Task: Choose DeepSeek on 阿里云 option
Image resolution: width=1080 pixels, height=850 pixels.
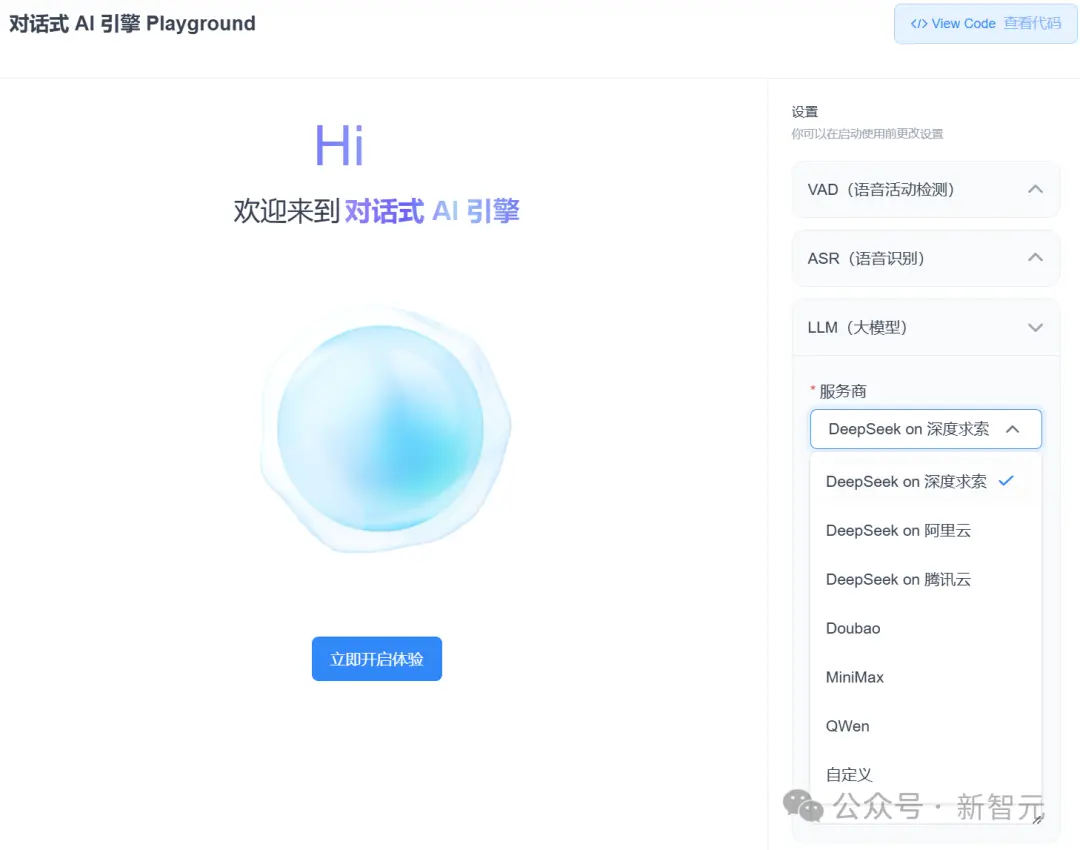Action: click(x=926, y=530)
